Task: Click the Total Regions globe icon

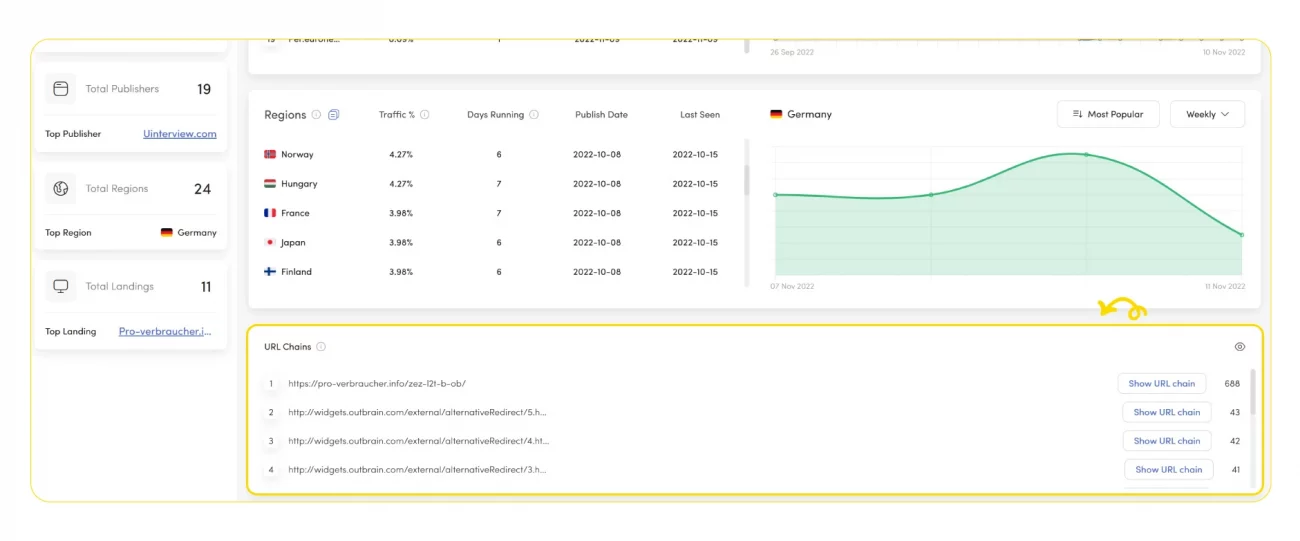Action: [x=61, y=188]
